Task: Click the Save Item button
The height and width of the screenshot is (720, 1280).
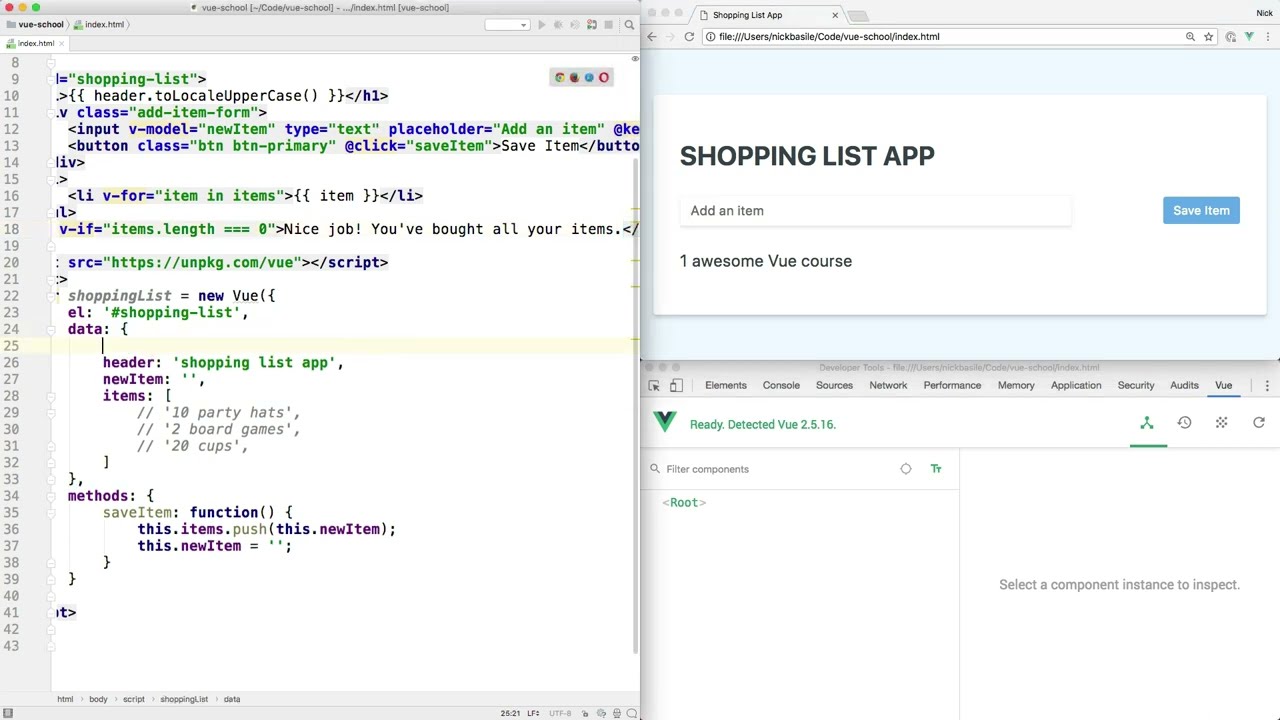Action: tap(1201, 211)
